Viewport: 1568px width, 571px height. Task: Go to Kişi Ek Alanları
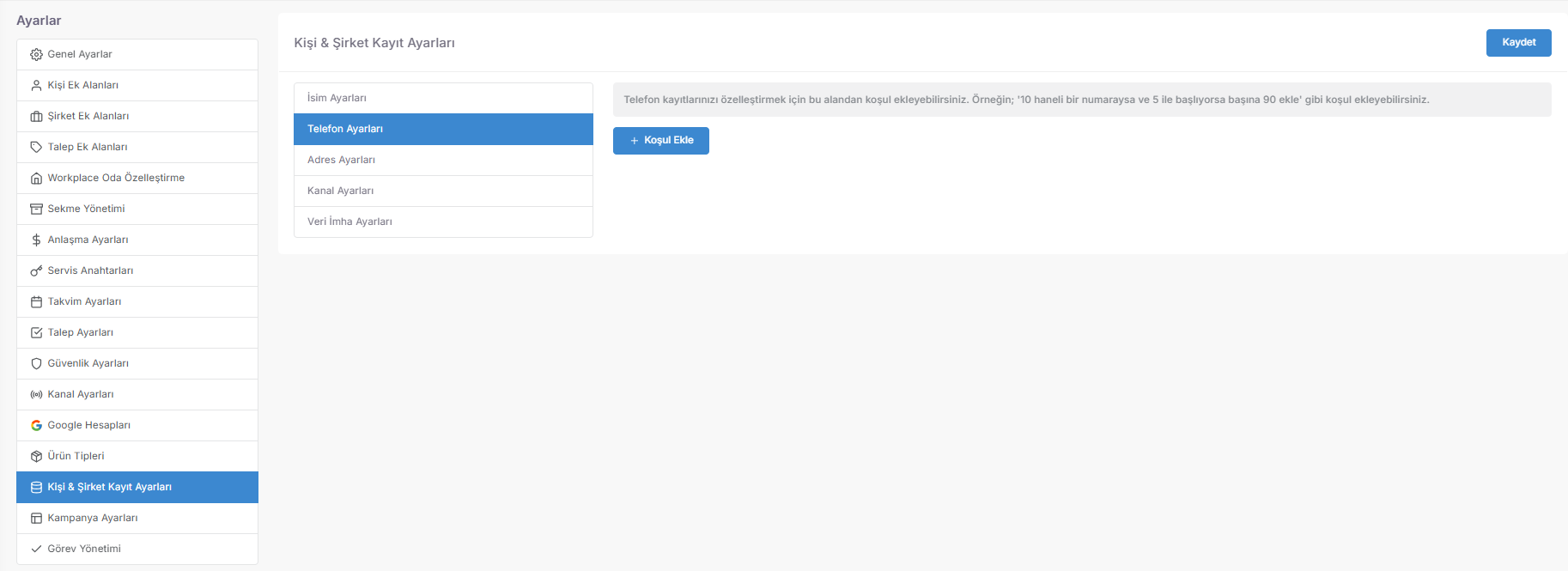click(137, 85)
